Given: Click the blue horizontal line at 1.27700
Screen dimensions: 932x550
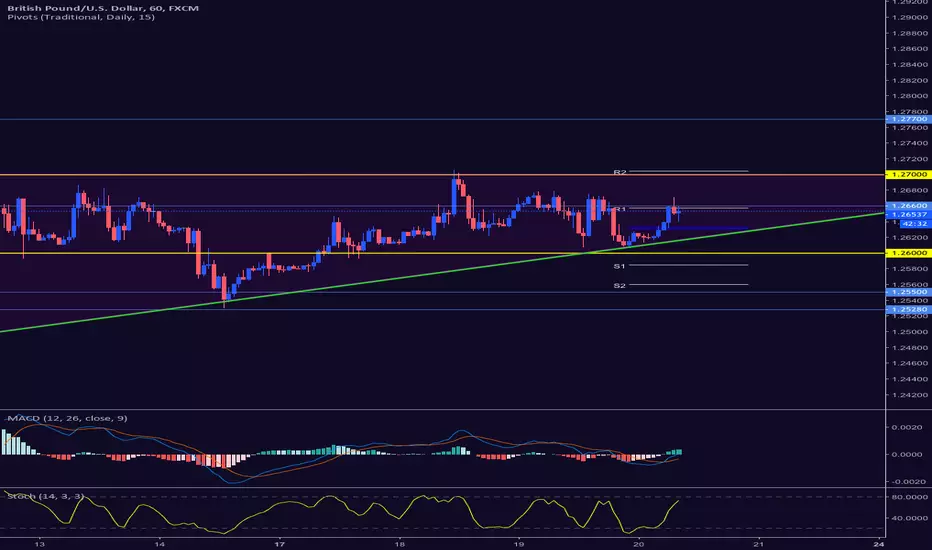Looking at the screenshot, I should (442, 120).
